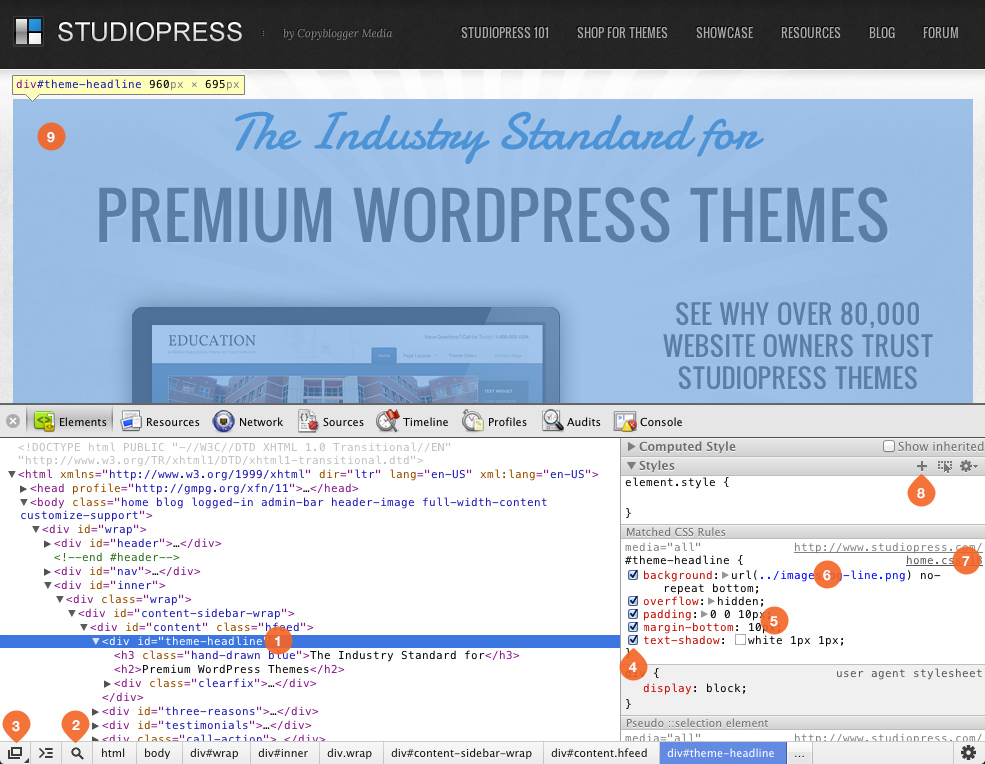
Task: Open the DevTools settings gear at bottom right
Action: (967, 753)
